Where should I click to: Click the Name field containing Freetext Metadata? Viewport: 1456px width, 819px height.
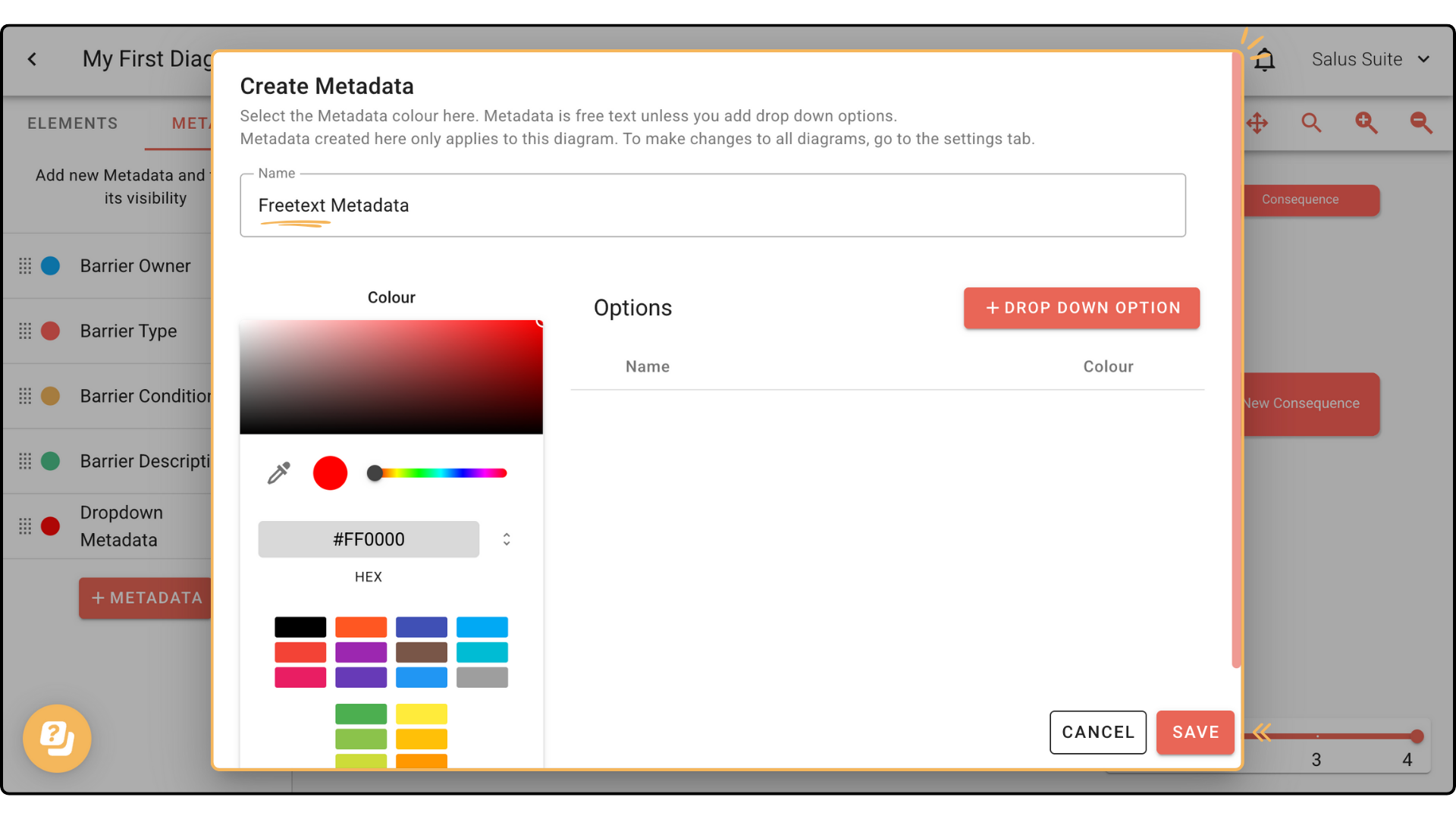(x=713, y=205)
